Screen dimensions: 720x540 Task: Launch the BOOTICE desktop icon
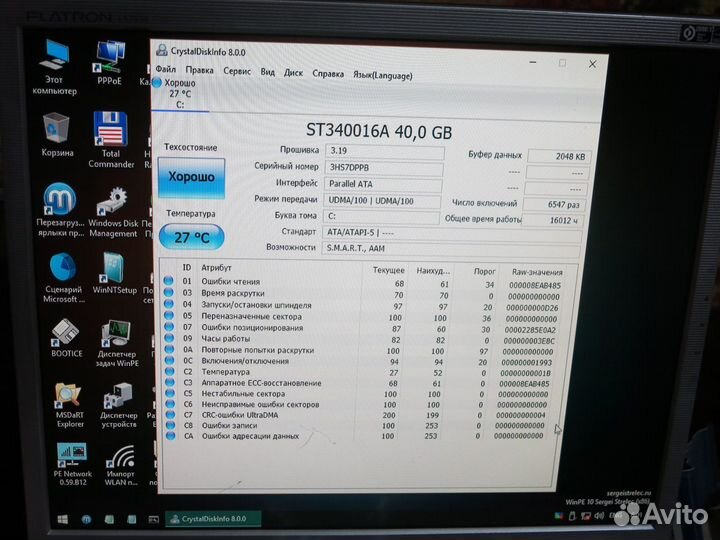pyautogui.click(x=67, y=338)
